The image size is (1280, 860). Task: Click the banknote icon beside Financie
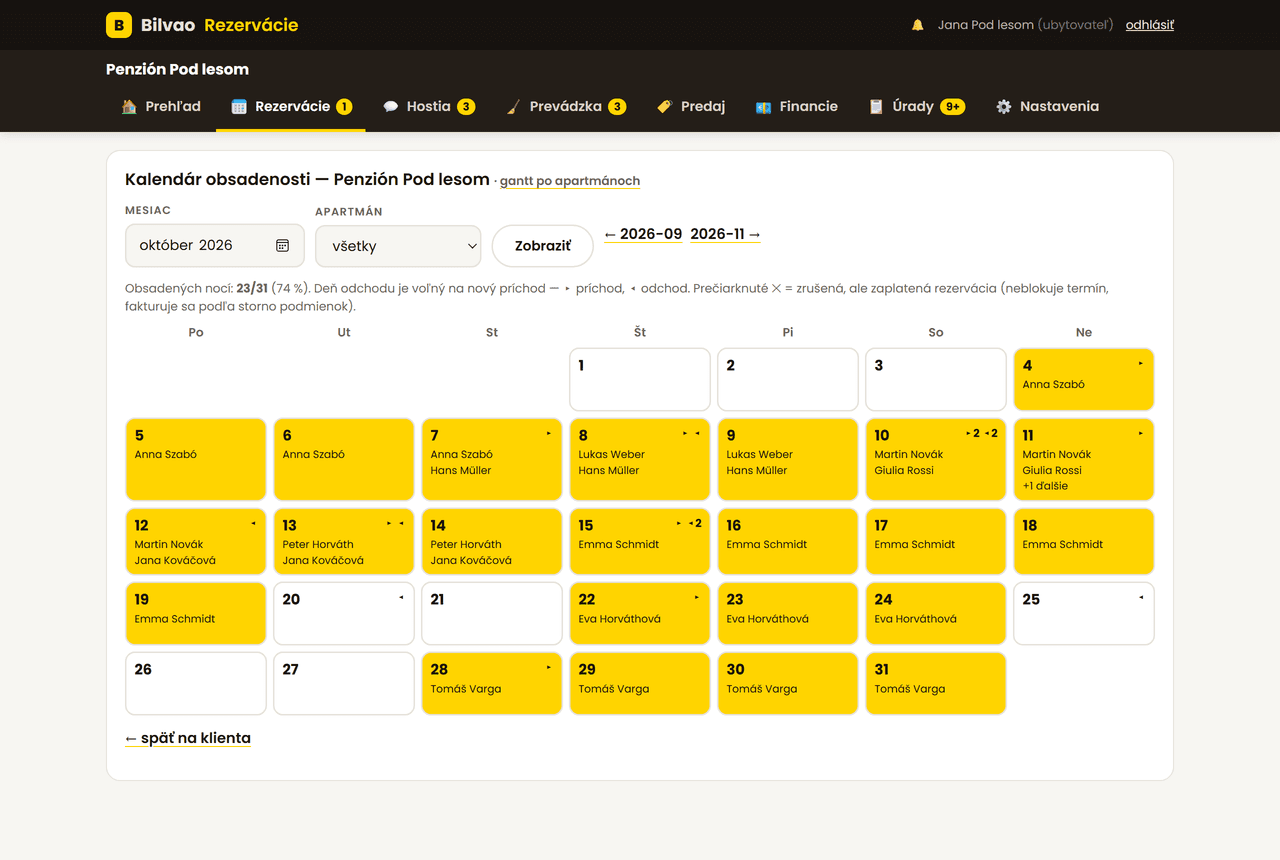coord(763,106)
